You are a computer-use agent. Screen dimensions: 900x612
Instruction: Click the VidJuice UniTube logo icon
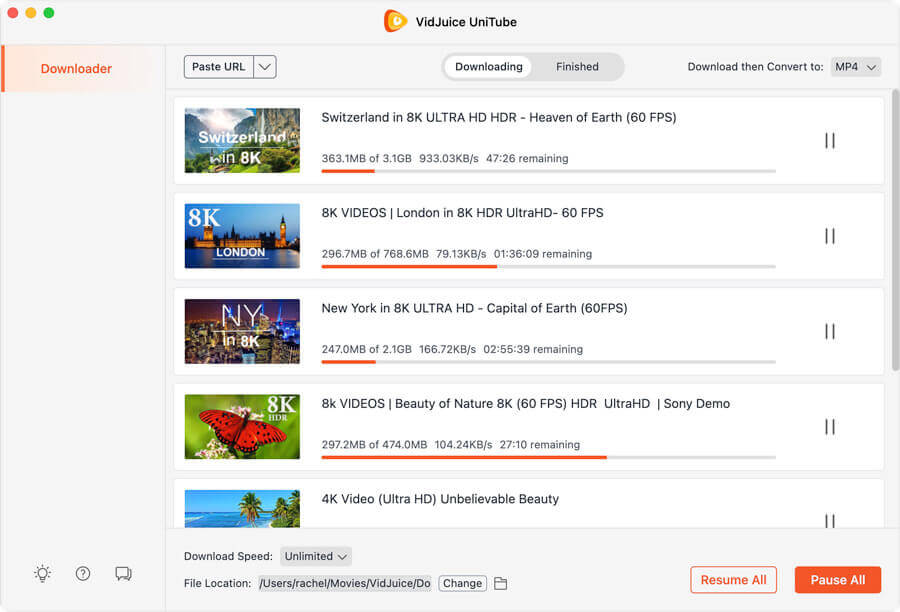pos(396,21)
